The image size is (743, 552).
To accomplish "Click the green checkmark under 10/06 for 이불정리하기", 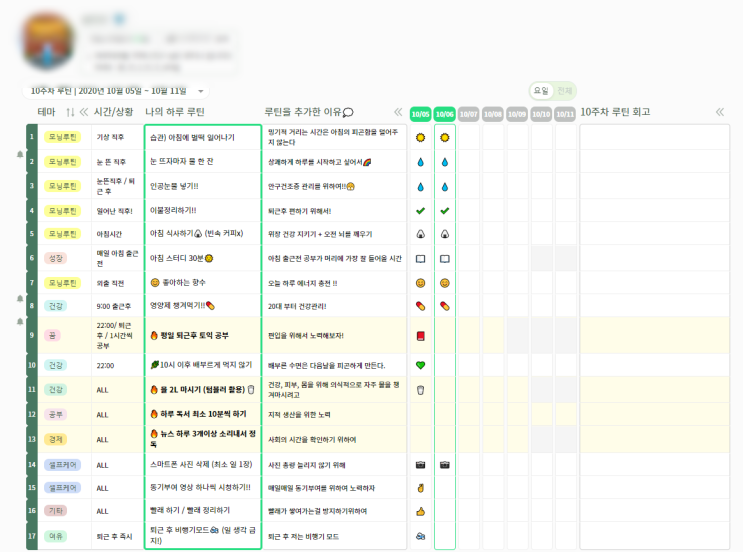I will tap(444, 211).
